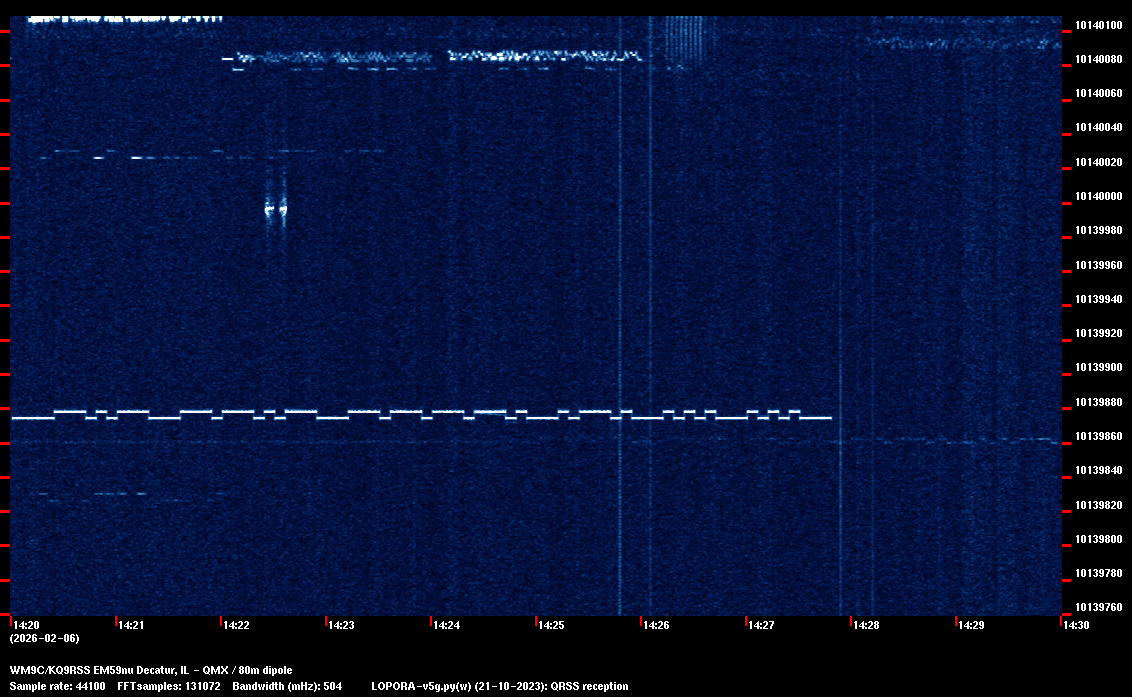Click the 10139760 frequency label

1098,608
